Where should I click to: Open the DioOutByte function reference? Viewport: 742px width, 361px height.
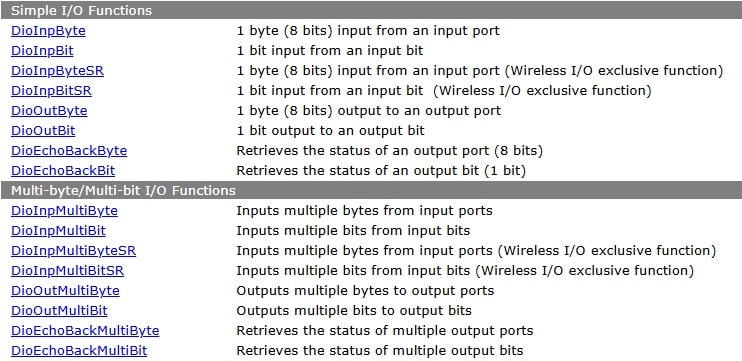tap(49, 111)
